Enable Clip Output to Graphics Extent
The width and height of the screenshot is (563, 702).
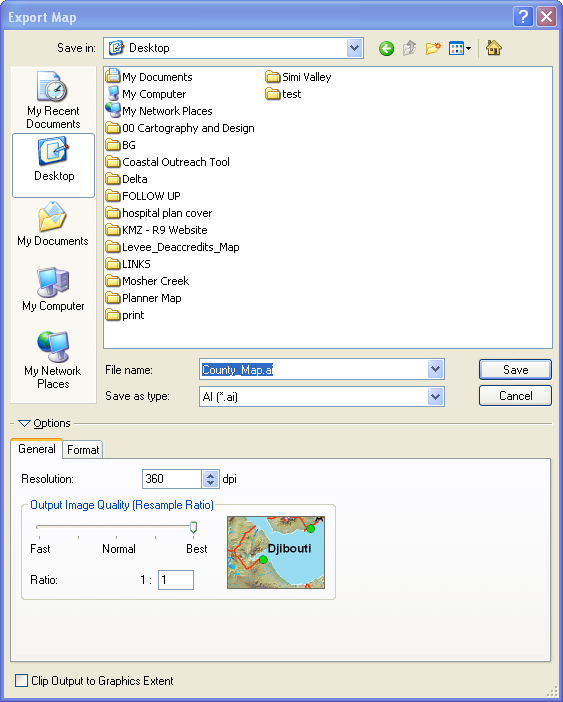(21, 681)
